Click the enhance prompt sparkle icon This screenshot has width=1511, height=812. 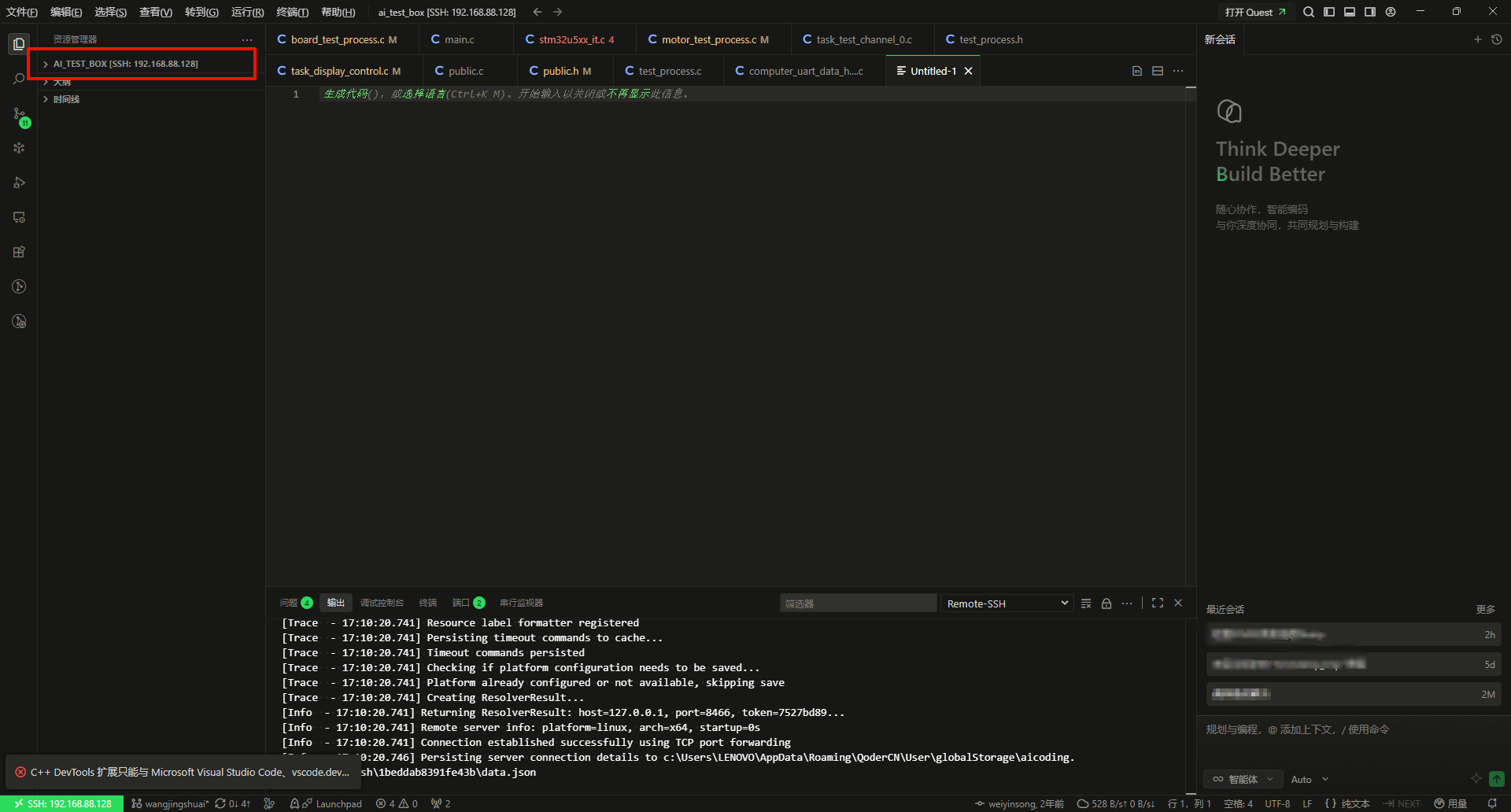pos(1476,779)
